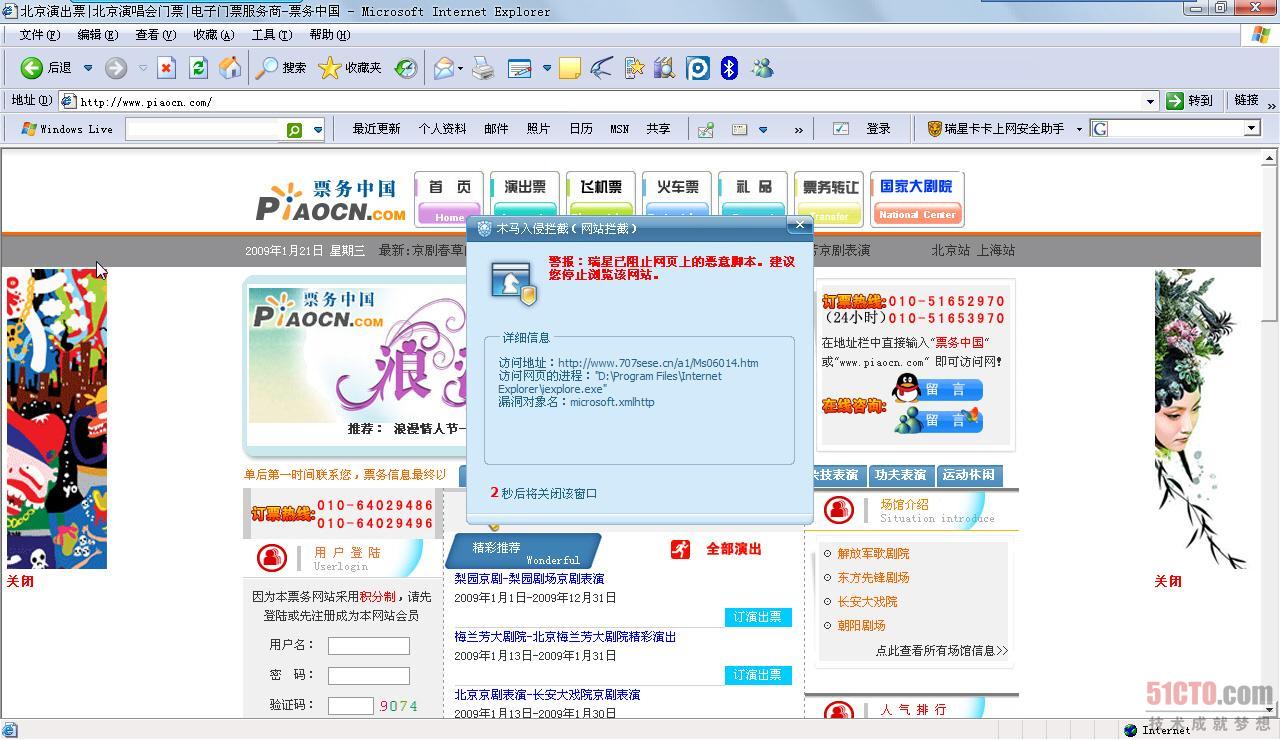Click the 登录 sign-in button

click(x=878, y=129)
